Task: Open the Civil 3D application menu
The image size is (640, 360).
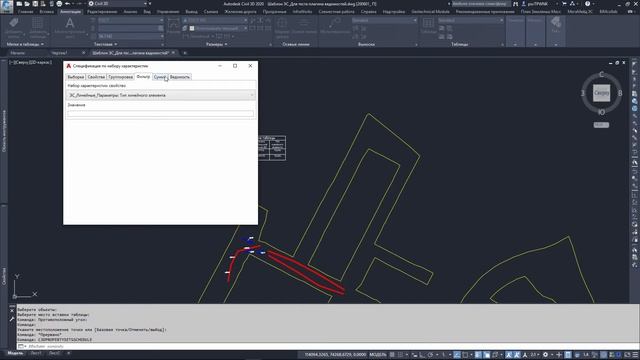Action: [x=7, y=6]
